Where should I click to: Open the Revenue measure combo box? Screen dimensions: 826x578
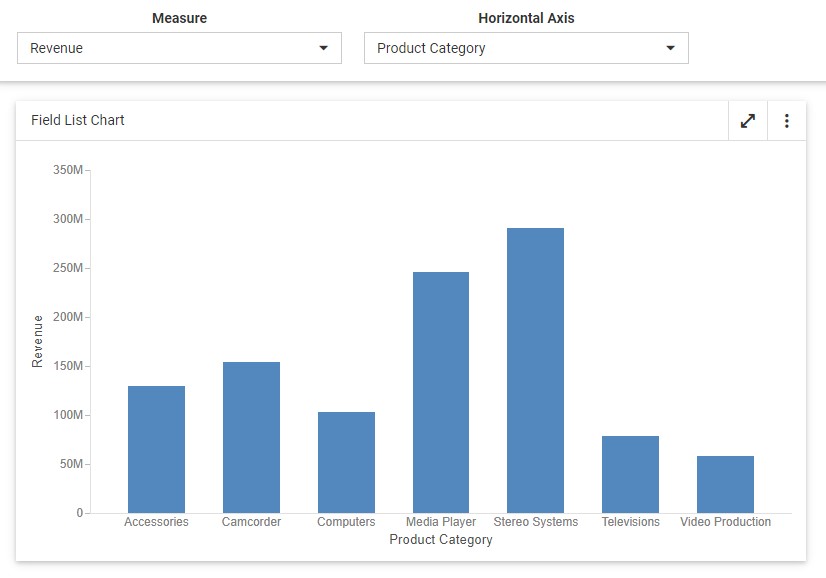[170, 48]
